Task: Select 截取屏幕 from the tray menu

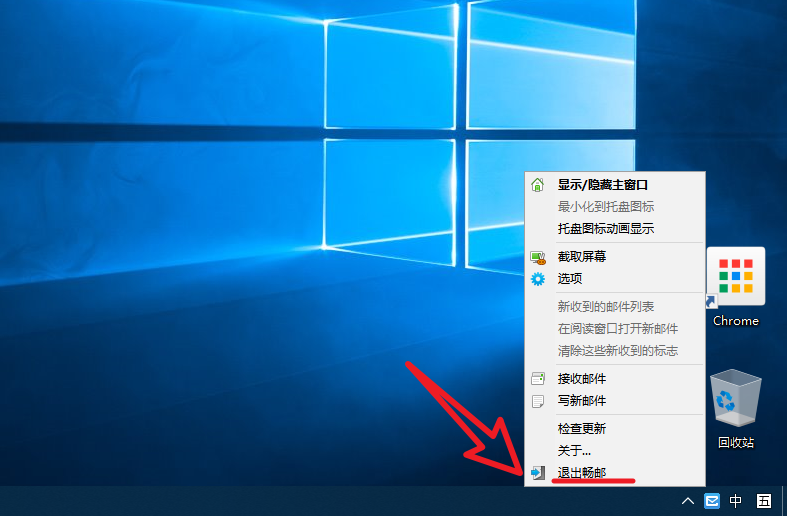Action: coord(615,256)
